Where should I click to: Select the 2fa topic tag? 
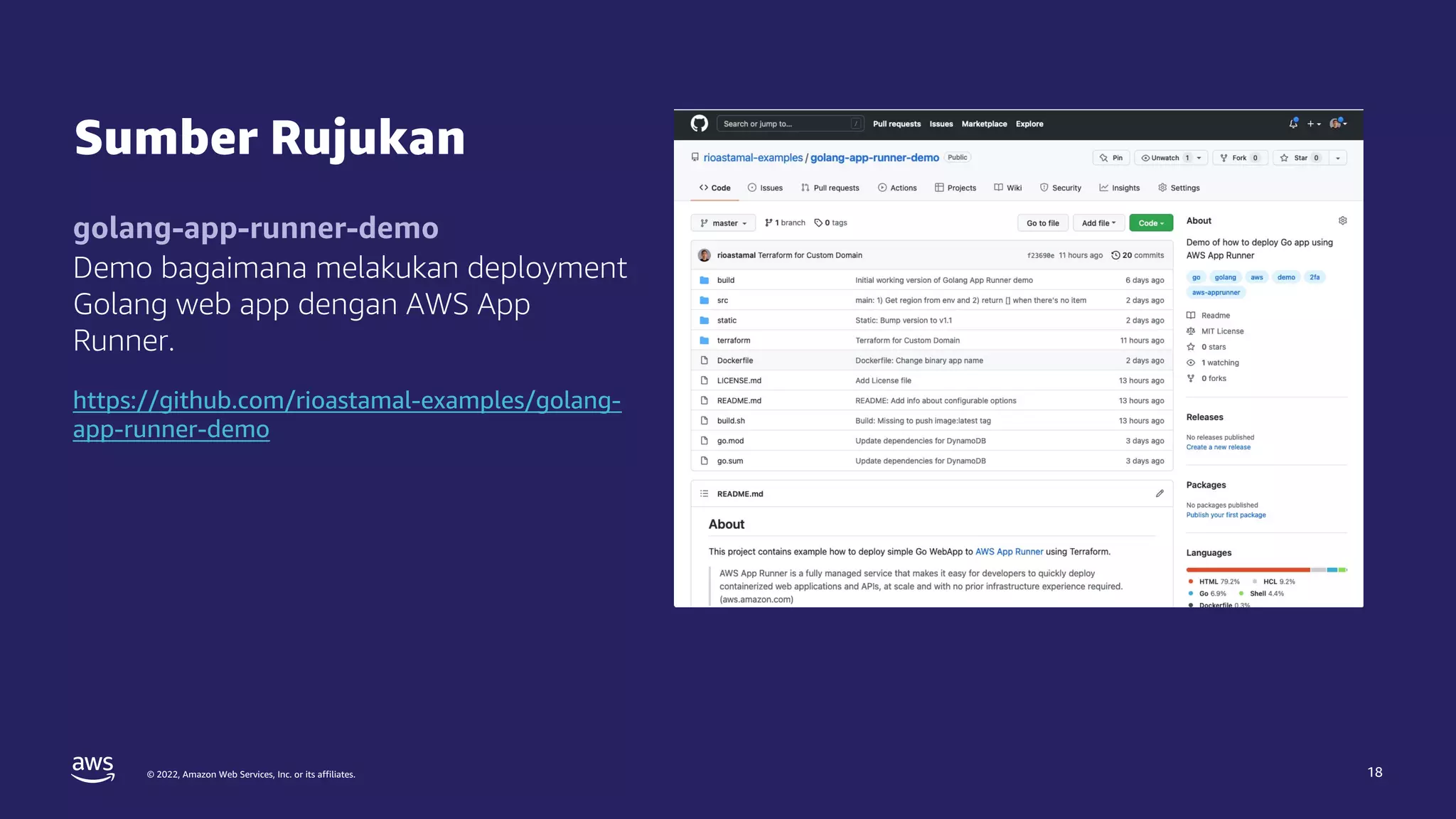1315,277
